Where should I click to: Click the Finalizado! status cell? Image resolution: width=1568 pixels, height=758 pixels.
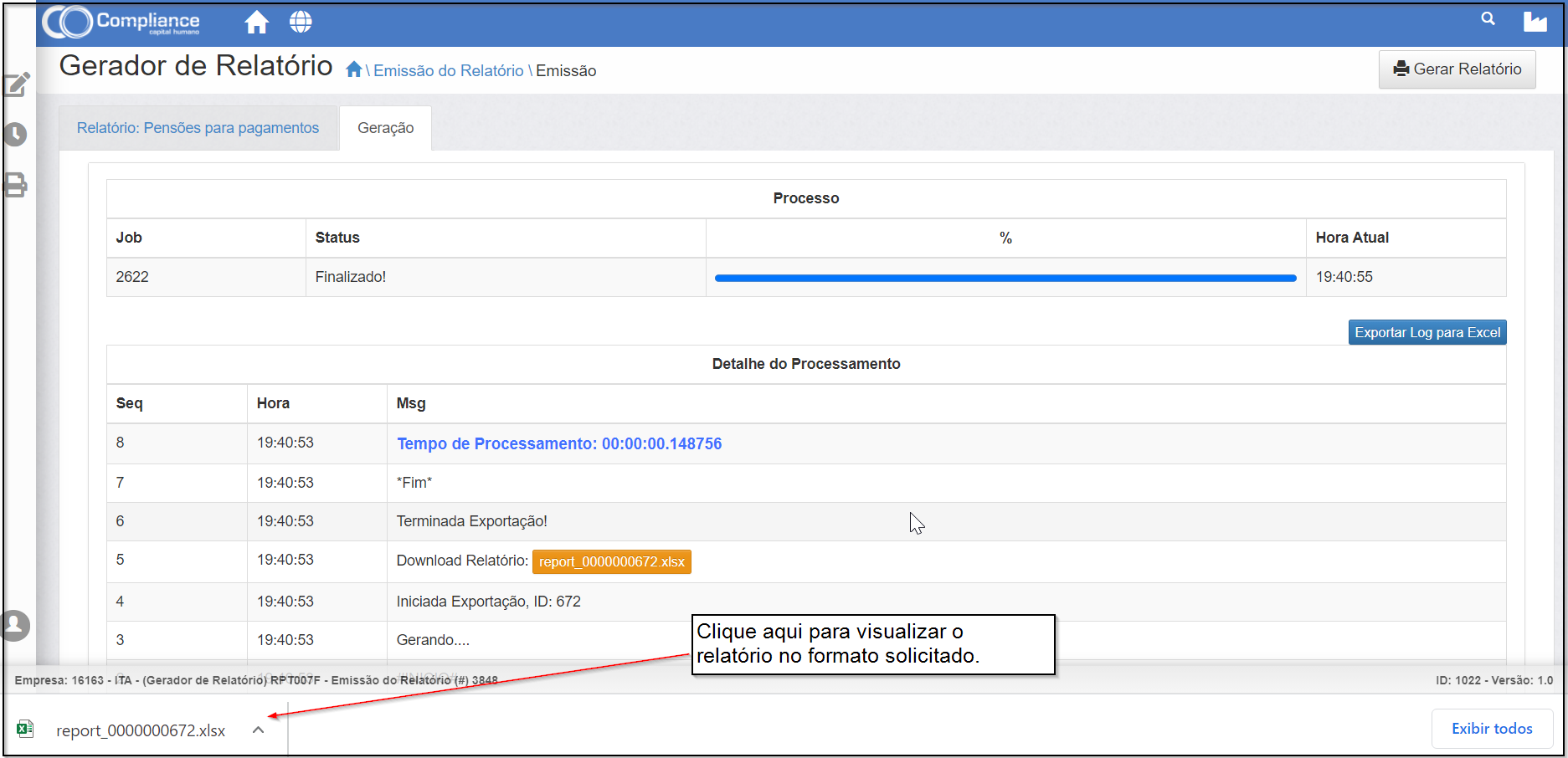tap(506, 277)
